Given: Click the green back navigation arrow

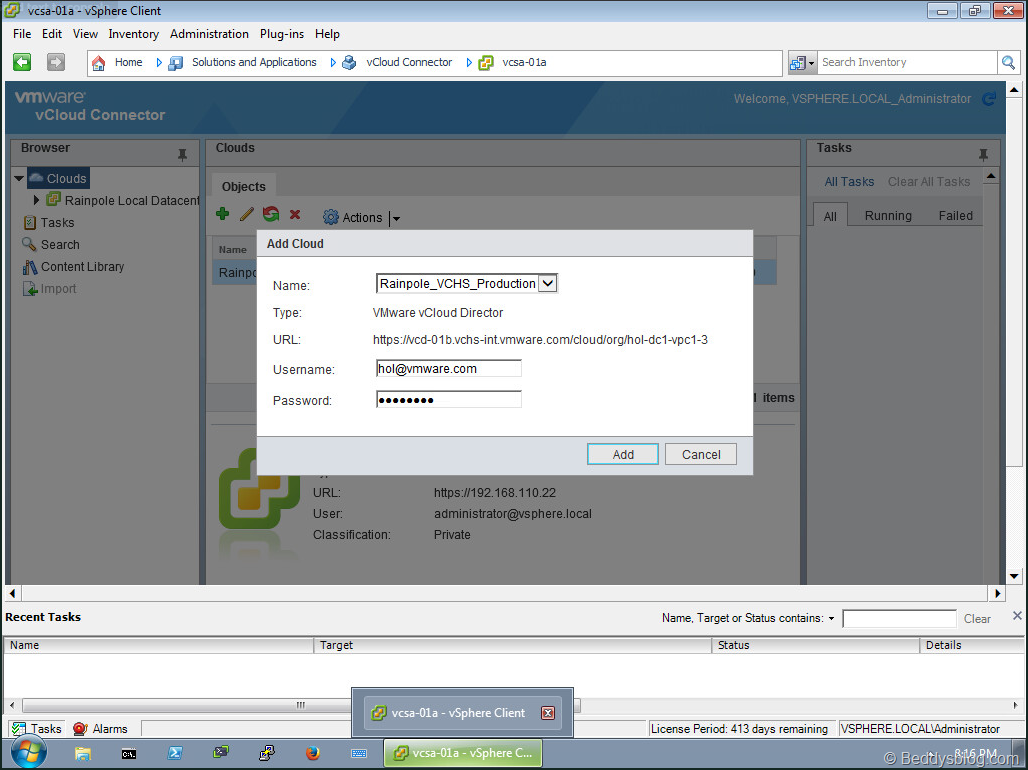Looking at the screenshot, I should 22,62.
